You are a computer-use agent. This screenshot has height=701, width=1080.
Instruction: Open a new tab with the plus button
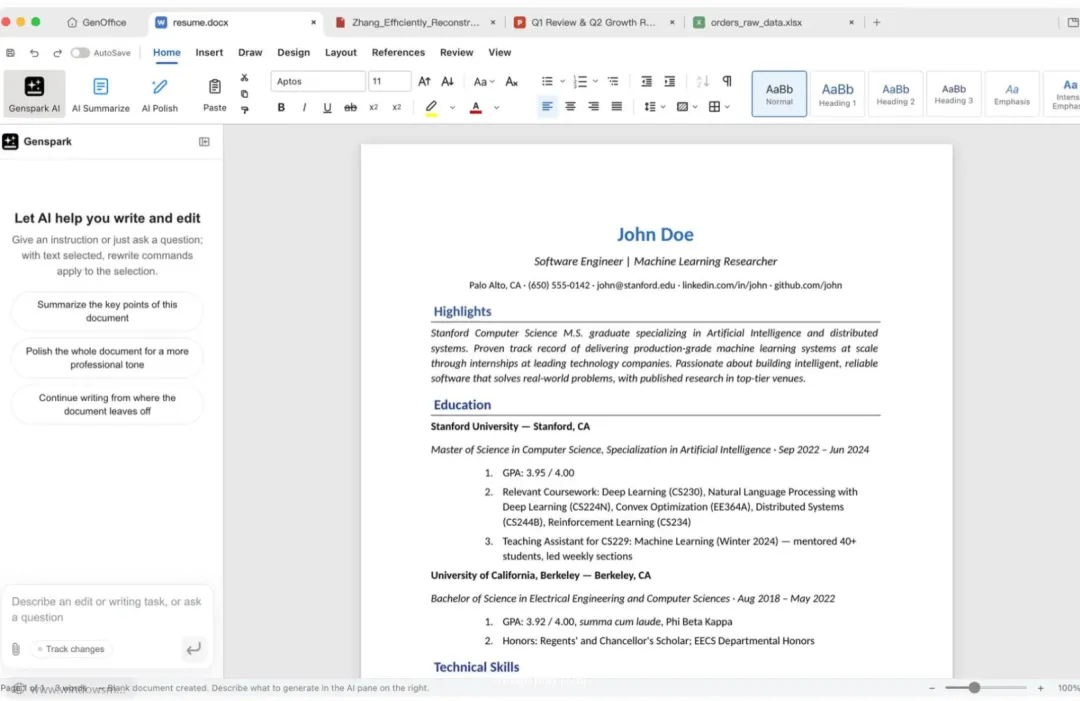(877, 22)
